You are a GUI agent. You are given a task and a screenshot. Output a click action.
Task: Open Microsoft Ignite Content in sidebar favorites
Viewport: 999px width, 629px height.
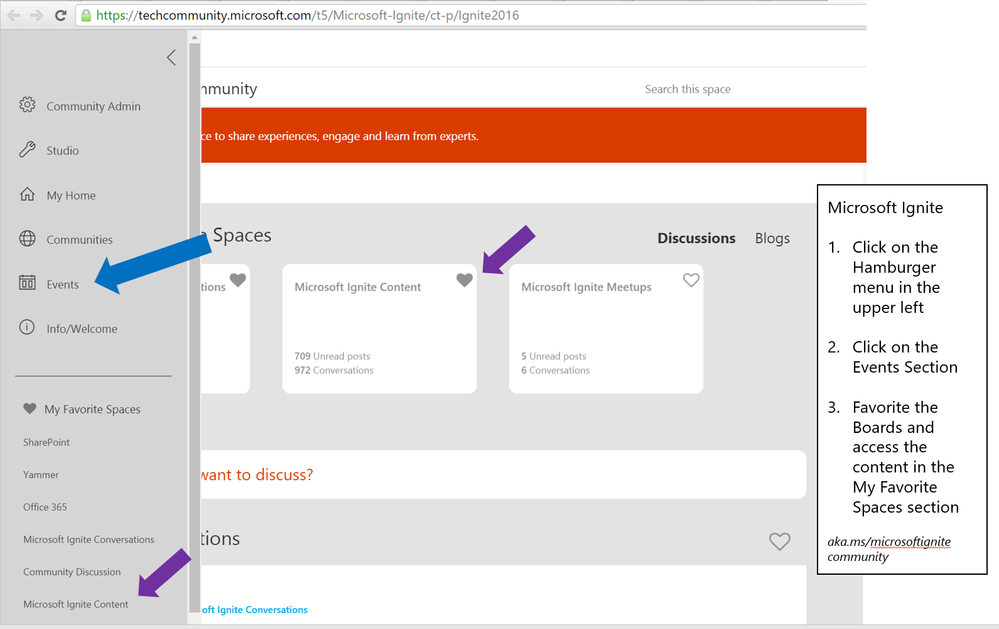click(76, 605)
